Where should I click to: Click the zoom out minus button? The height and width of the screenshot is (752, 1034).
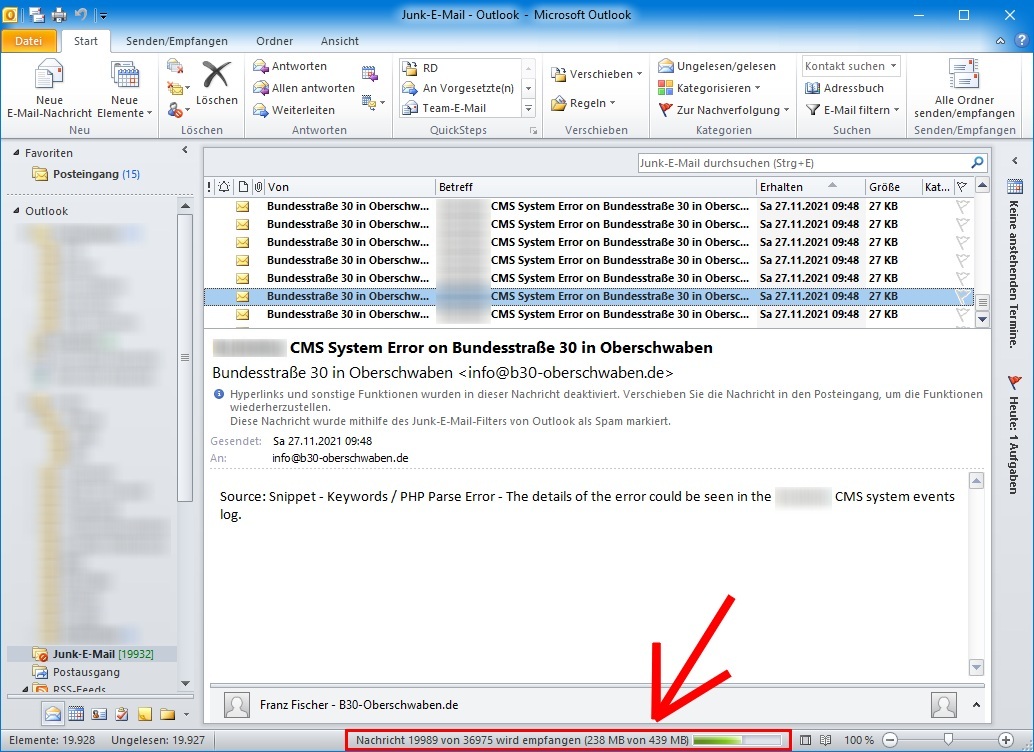coord(890,740)
